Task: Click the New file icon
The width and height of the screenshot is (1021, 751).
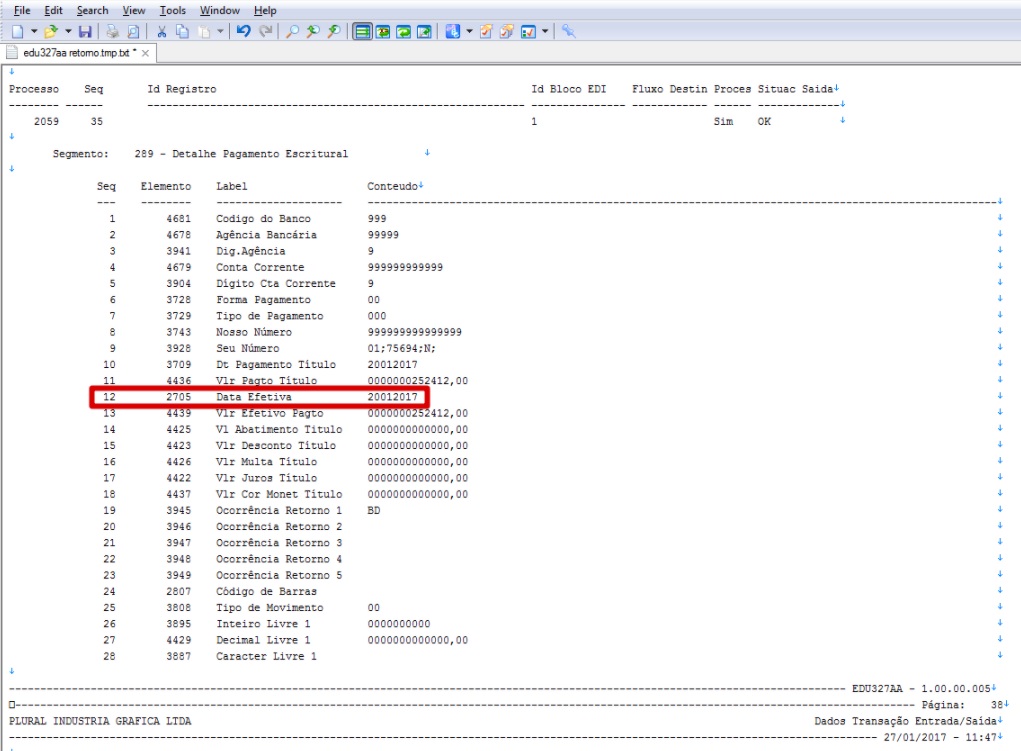Action: tap(18, 31)
